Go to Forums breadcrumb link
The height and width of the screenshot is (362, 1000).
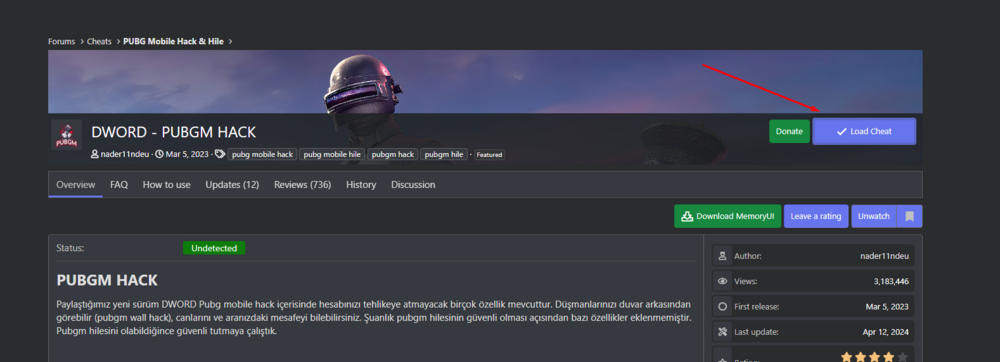tap(61, 41)
